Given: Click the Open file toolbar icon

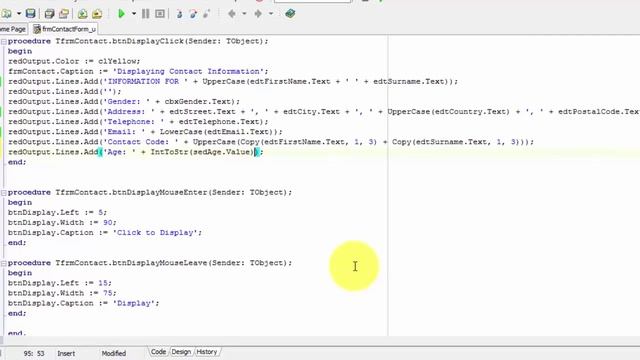Looking at the screenshot, I should (x=6, y=14).
